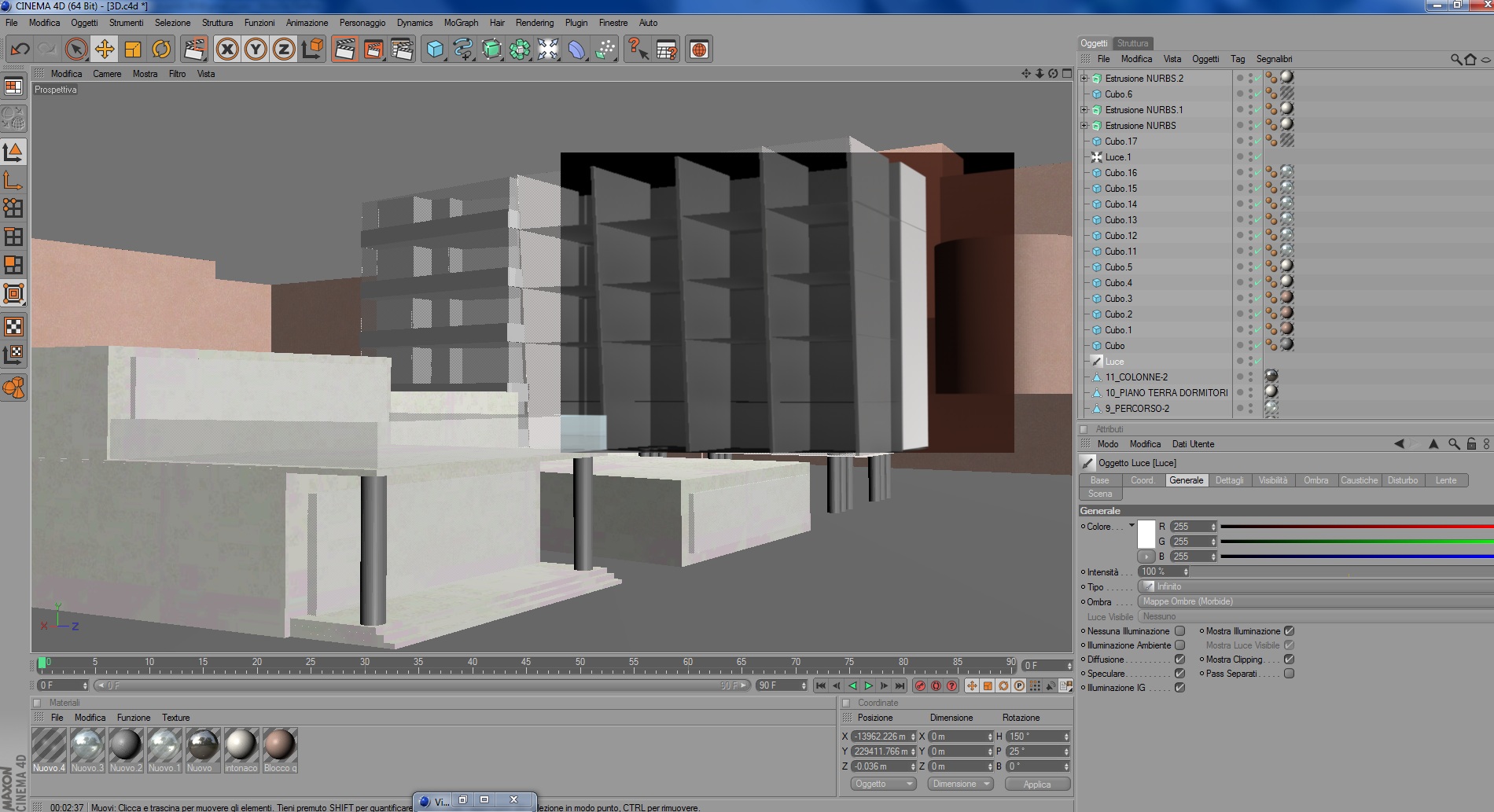Select the Live Selection arrow tool
The image size is (1494, 812).
tap(76, 50)
